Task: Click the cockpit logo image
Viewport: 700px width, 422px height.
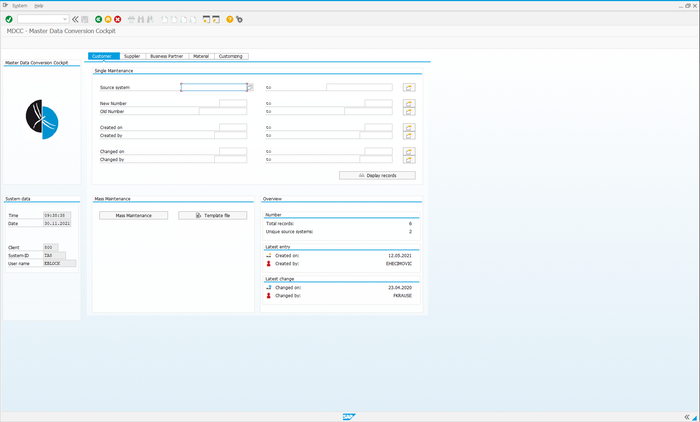Action: [x=42, y=120]
